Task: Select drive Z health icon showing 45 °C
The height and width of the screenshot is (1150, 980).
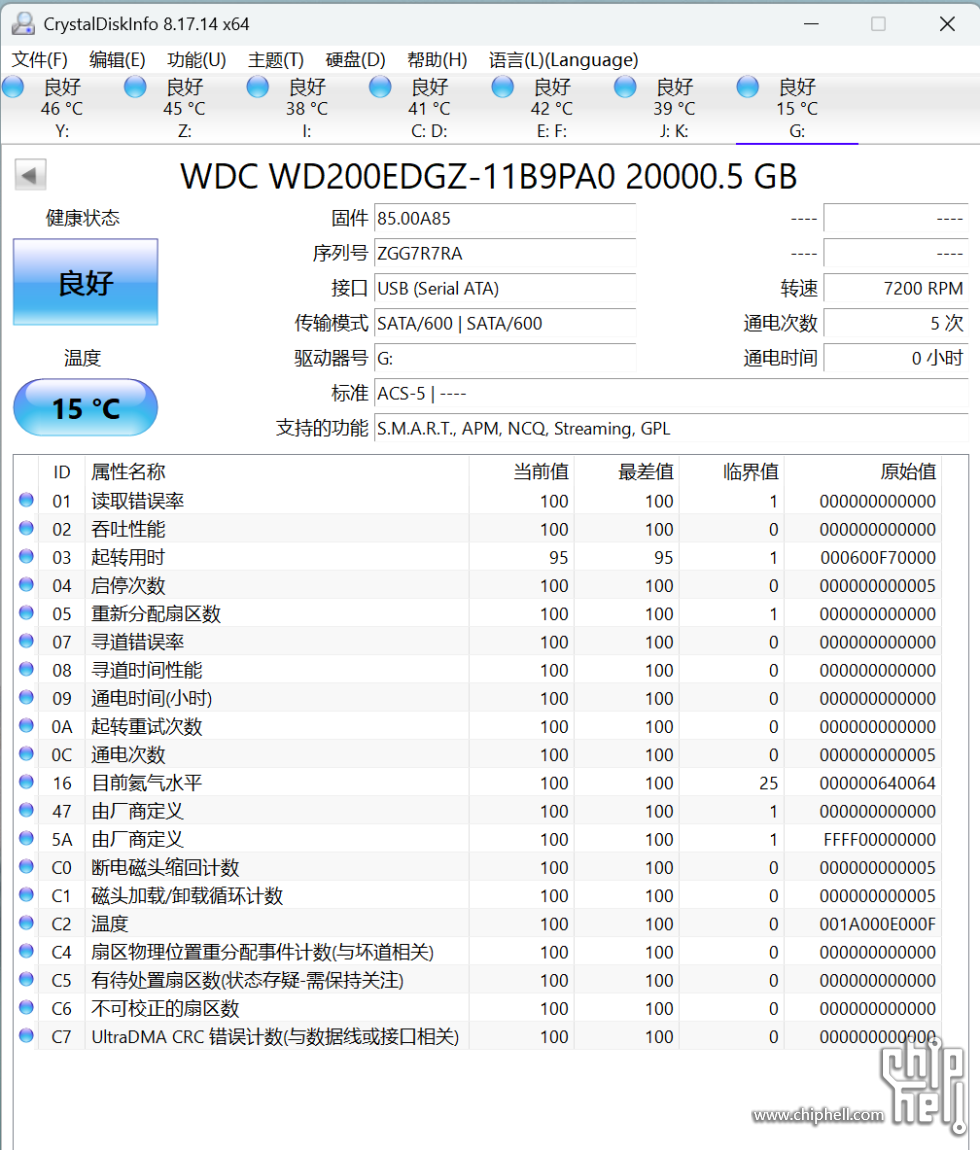Action: 134,87
